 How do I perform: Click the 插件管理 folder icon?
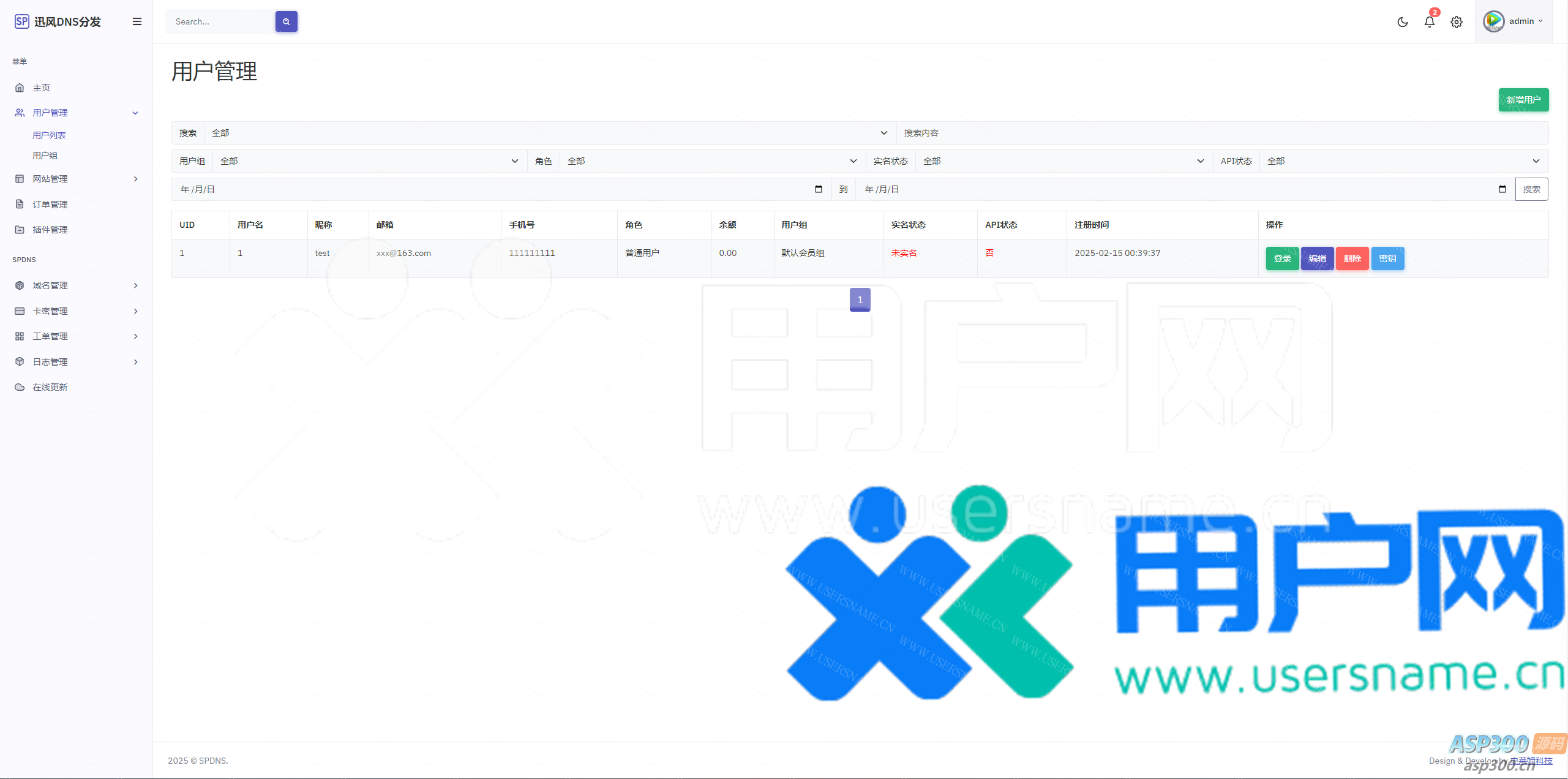20,230
